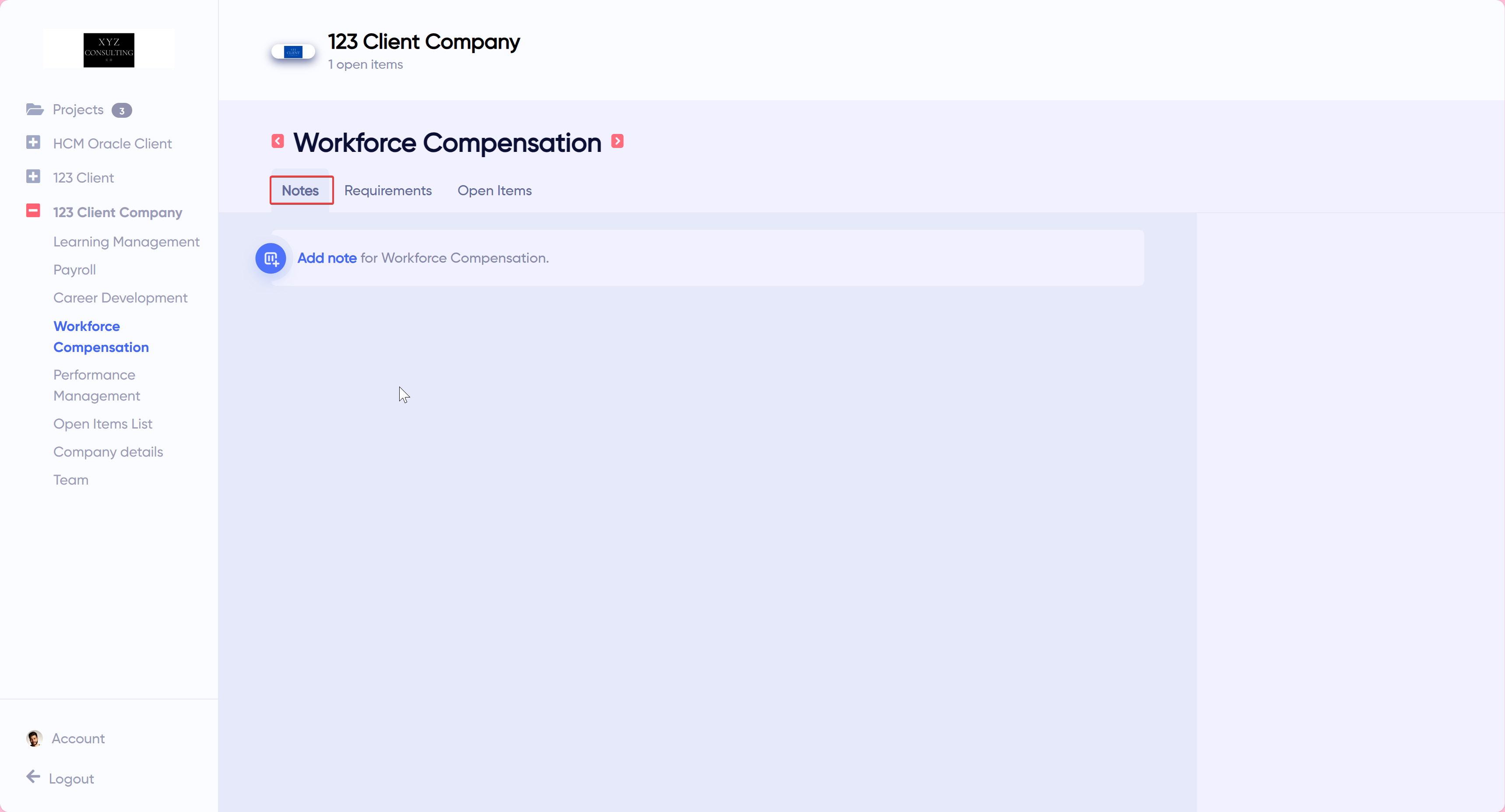Click the Projects count badge
The height and width of the screenshot is (812, 1505).
pyautogui.click(x=122, y=110)
